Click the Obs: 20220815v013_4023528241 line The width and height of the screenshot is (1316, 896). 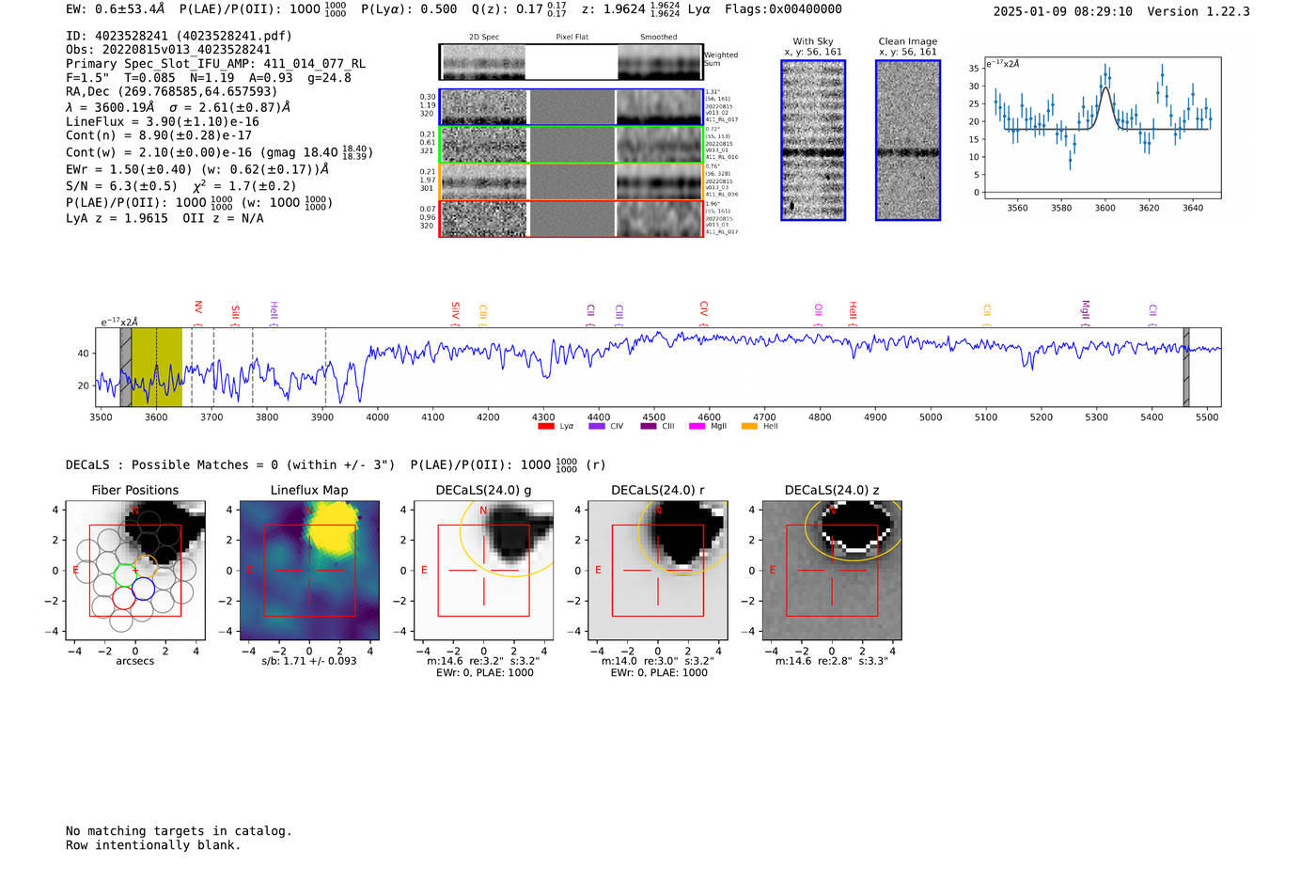[168, 50]
